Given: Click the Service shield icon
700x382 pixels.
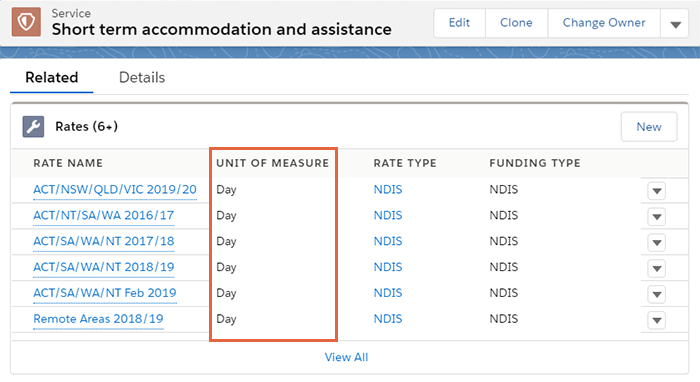Looking at the screenshot, I should point(26,22).
